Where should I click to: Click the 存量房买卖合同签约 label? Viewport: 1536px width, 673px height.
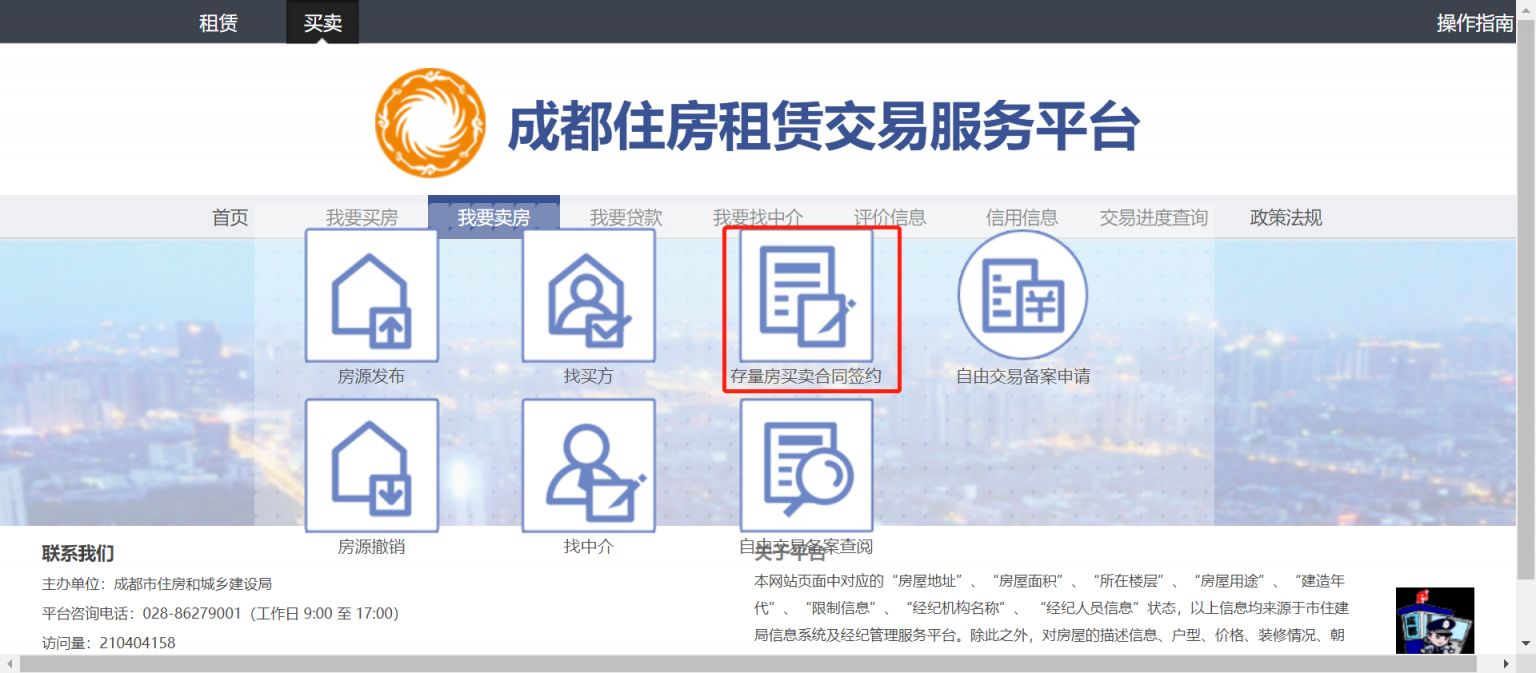[x=806, y=377]
